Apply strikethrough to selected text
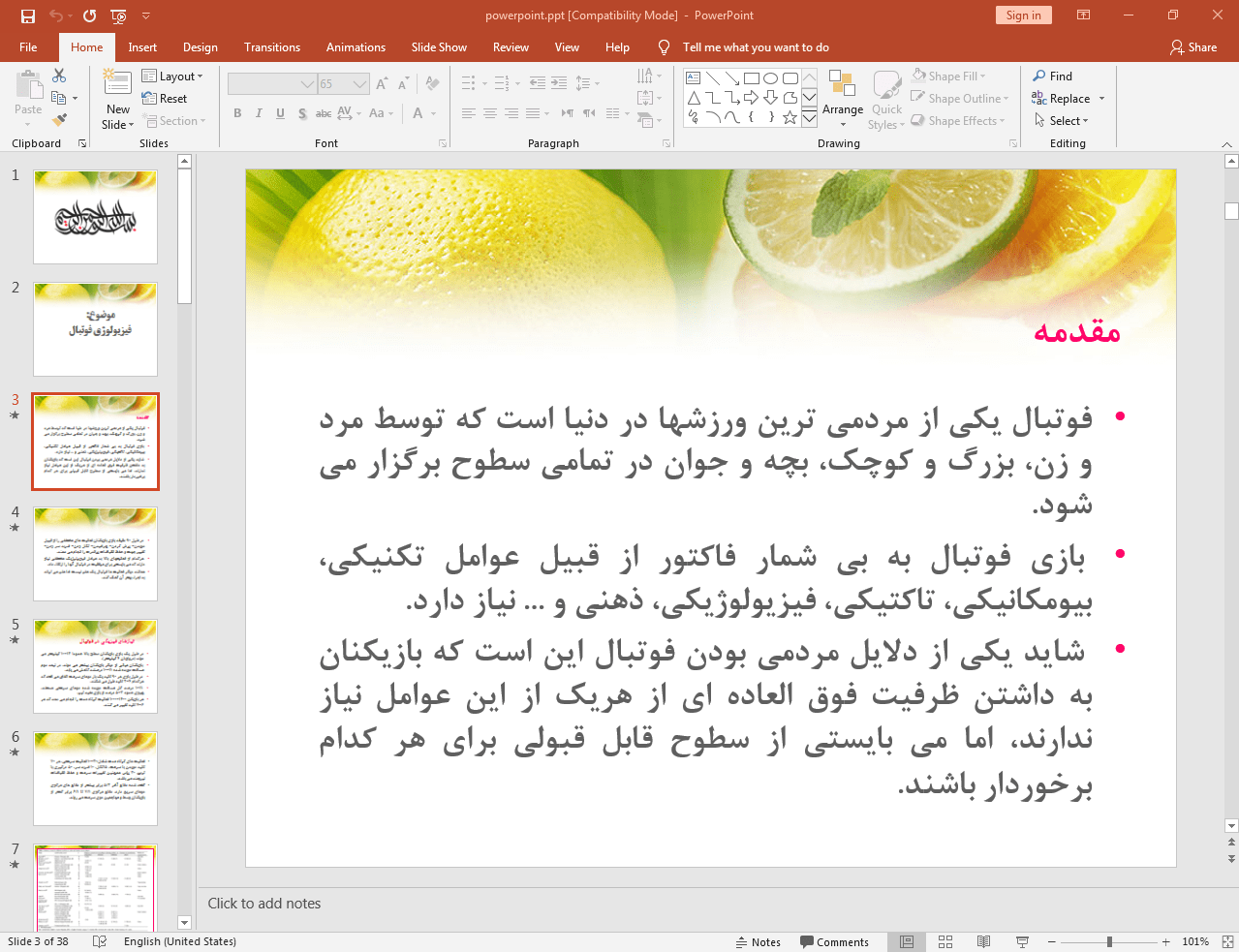Image resolution: width=1239 pixels, height=952 pixels. click(301, 113)
